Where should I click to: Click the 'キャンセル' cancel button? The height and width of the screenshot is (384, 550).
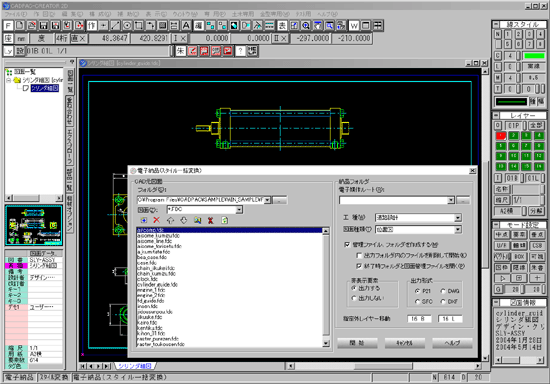coord(405,343)
